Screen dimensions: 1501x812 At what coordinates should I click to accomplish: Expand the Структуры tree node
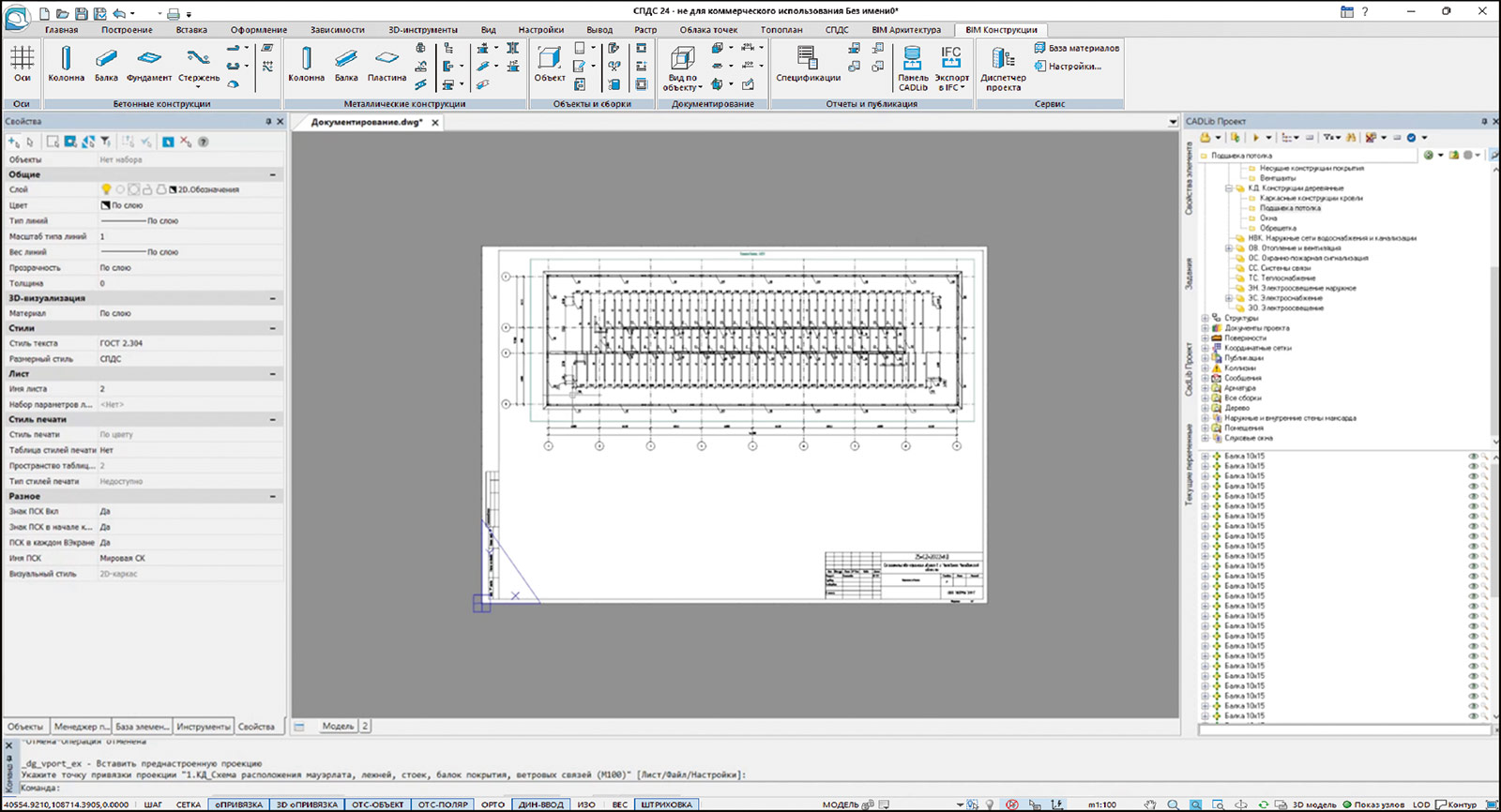(x=1205, y=318)
